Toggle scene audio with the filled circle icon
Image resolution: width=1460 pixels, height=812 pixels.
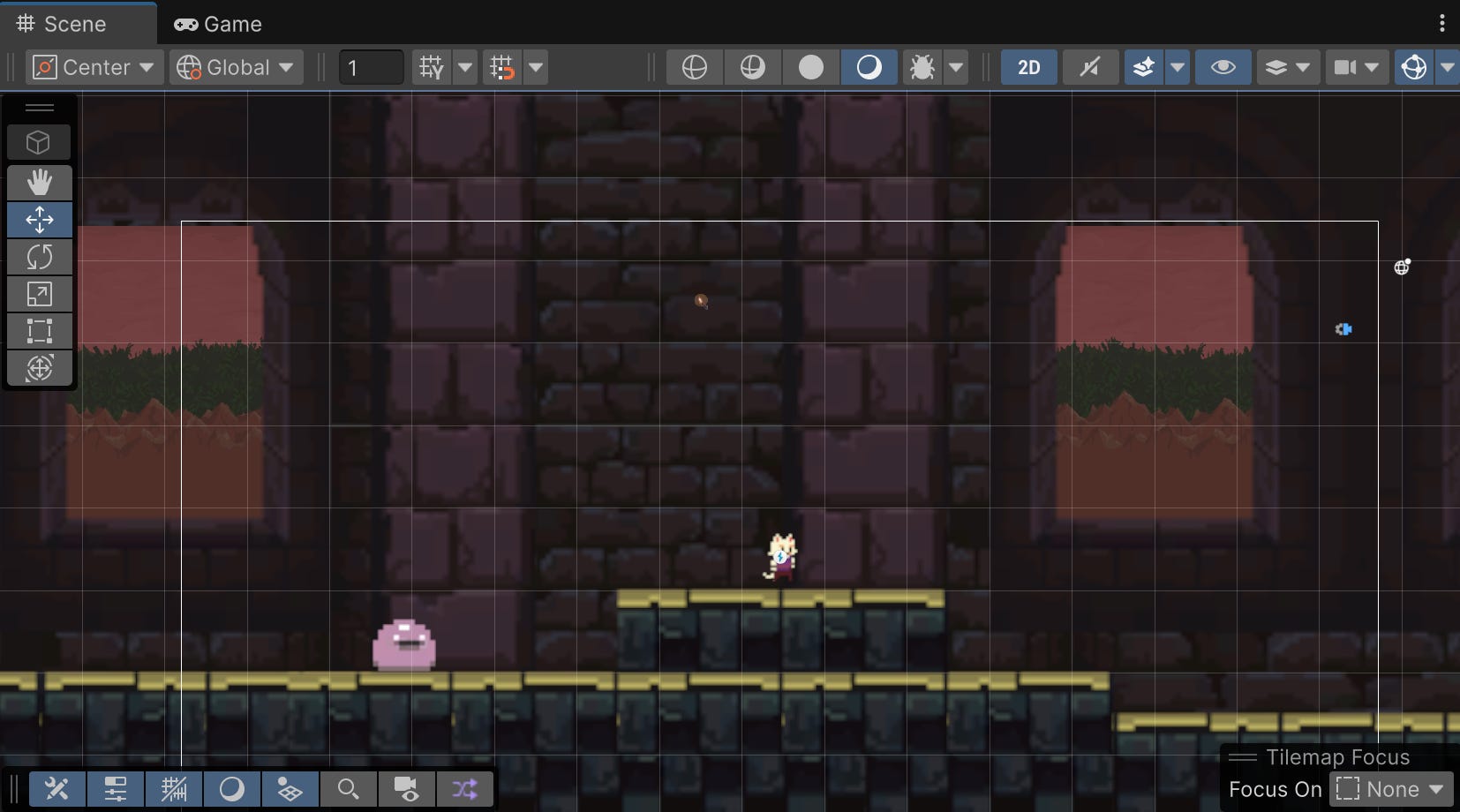[x=810, y=67]
